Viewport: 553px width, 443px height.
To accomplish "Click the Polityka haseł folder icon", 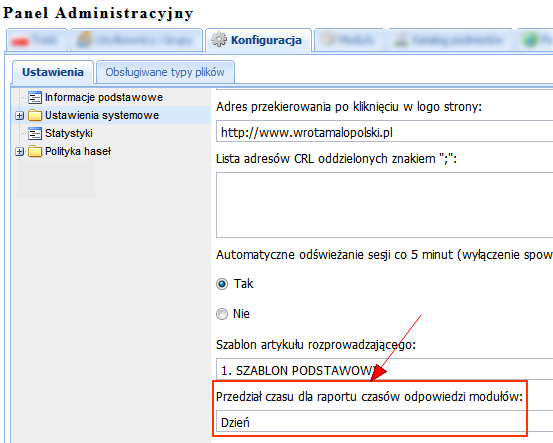I will tap(35, 152).
